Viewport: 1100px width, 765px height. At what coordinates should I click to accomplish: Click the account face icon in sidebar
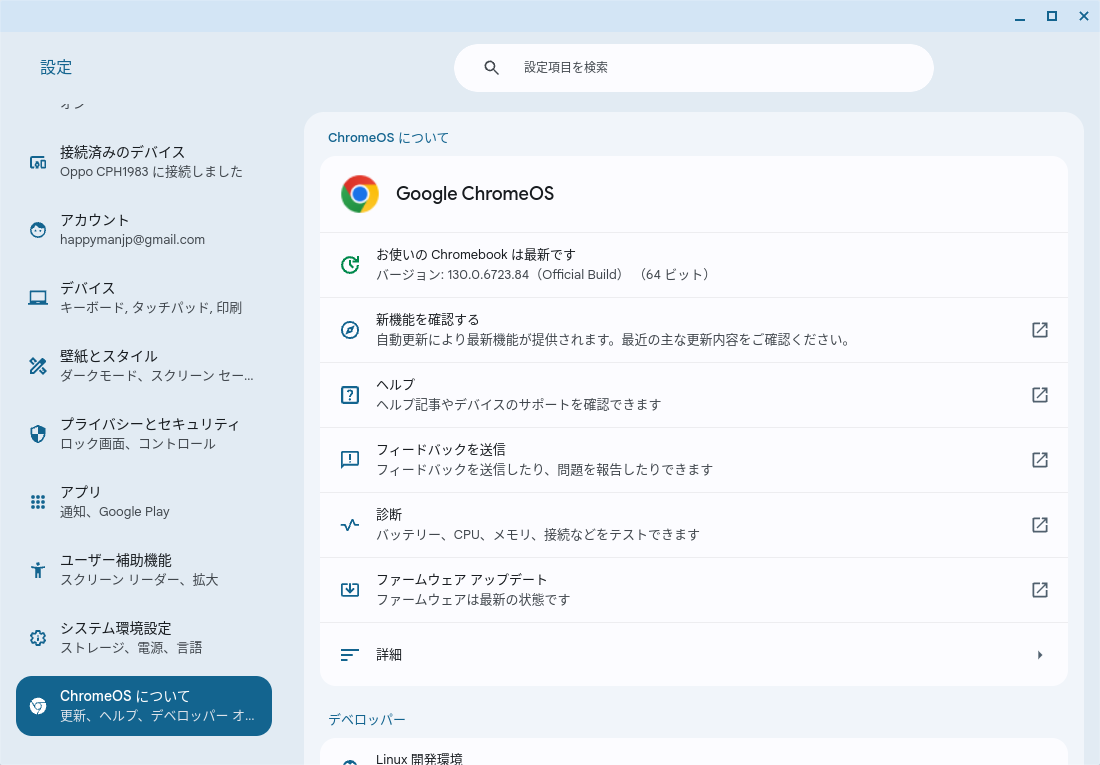[38, 230]
